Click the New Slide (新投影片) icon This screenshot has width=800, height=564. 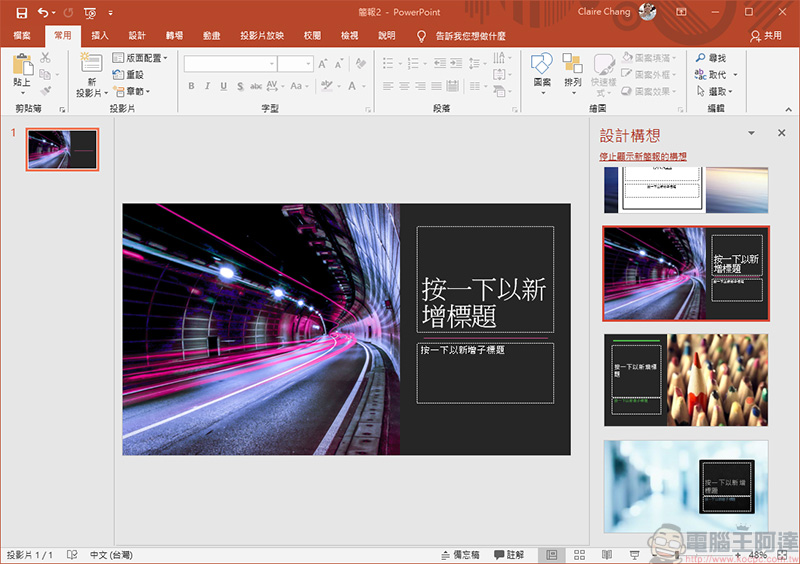click(x=91, y=63)
